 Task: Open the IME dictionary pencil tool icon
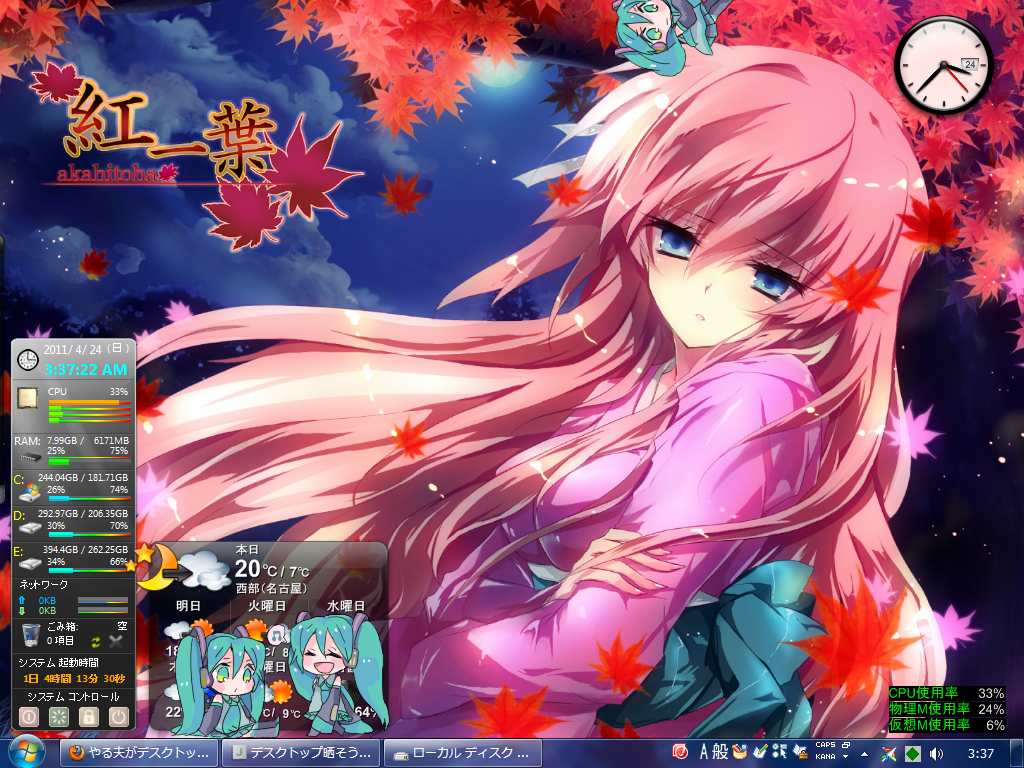pyautogui.click(x=760, y=752)
